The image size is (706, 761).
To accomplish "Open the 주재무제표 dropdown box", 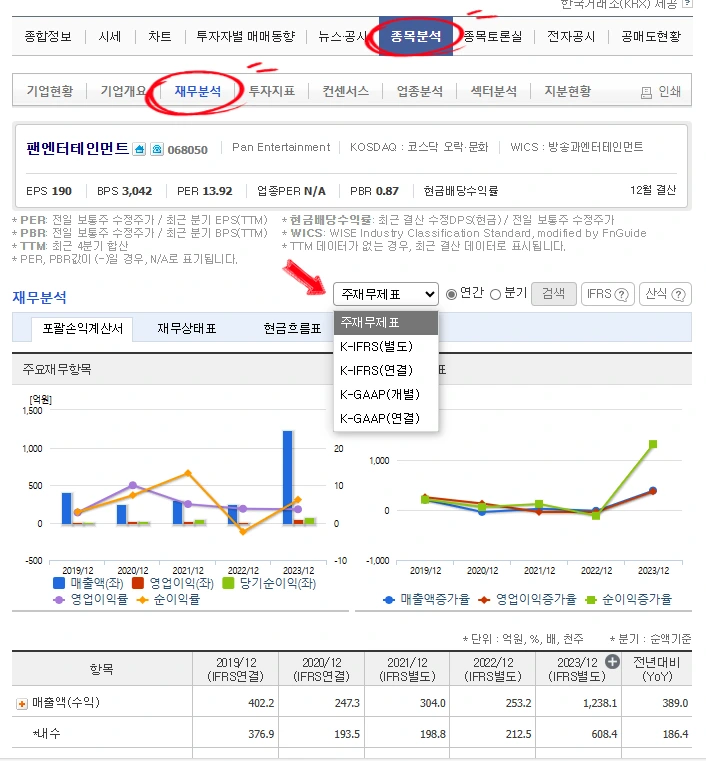I will coord(386,294).
